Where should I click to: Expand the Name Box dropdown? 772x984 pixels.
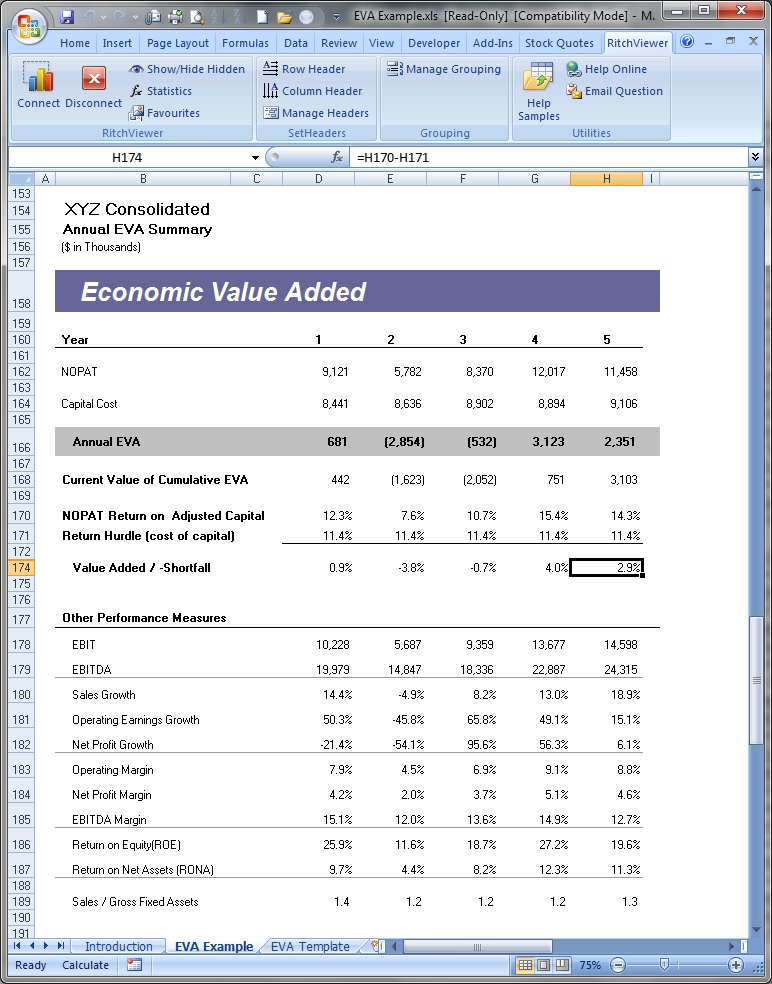[x=255, y=158]
